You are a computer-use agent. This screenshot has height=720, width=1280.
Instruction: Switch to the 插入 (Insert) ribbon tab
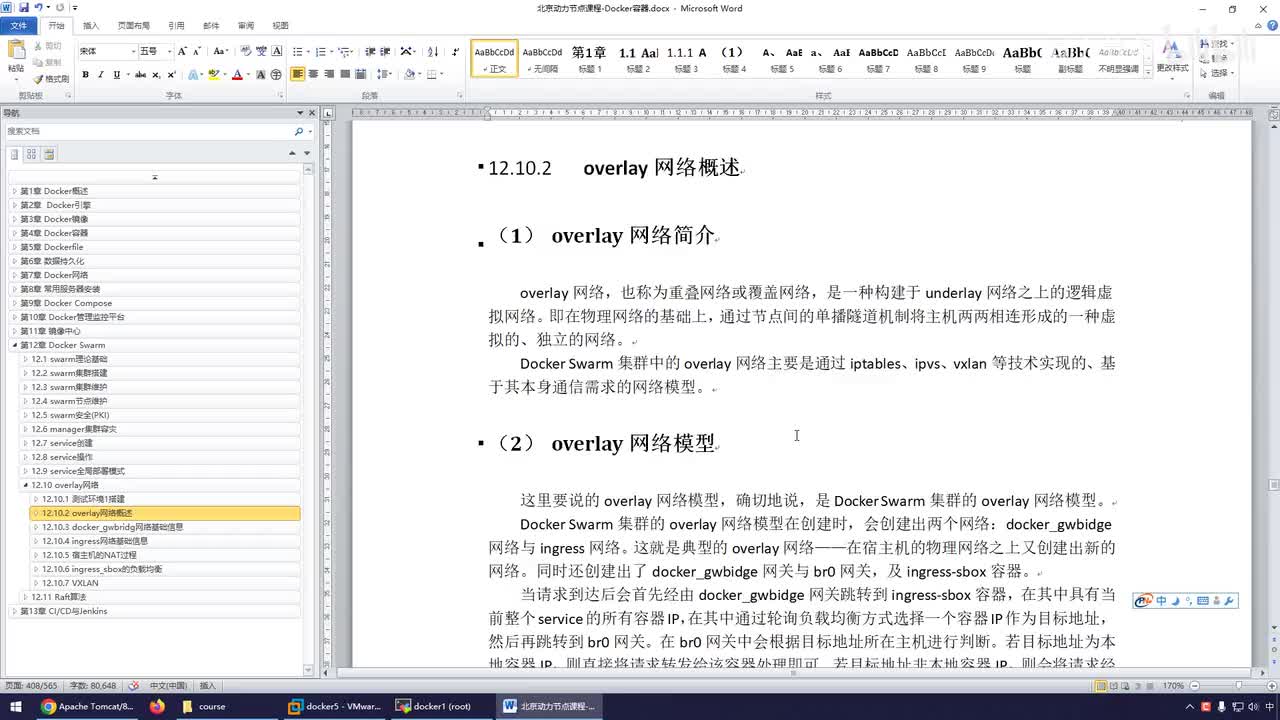[x=91, y=25]
